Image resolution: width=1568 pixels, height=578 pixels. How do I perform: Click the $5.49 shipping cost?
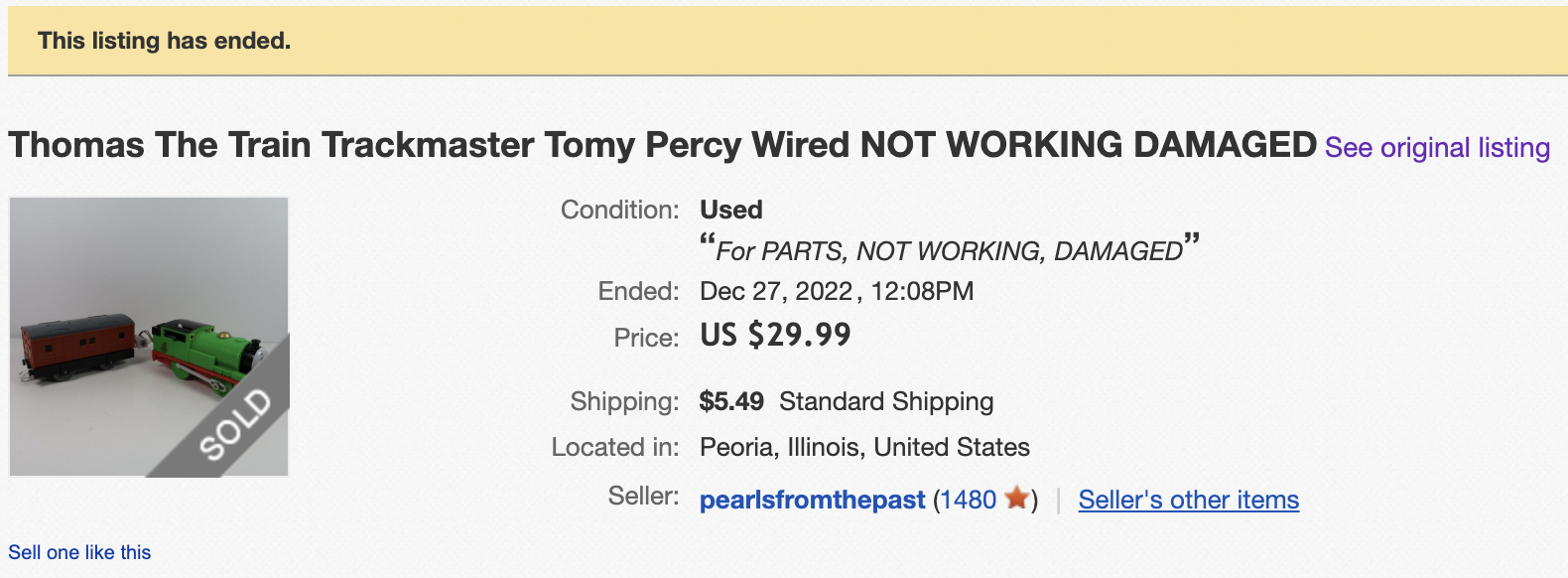coord(731,401)
